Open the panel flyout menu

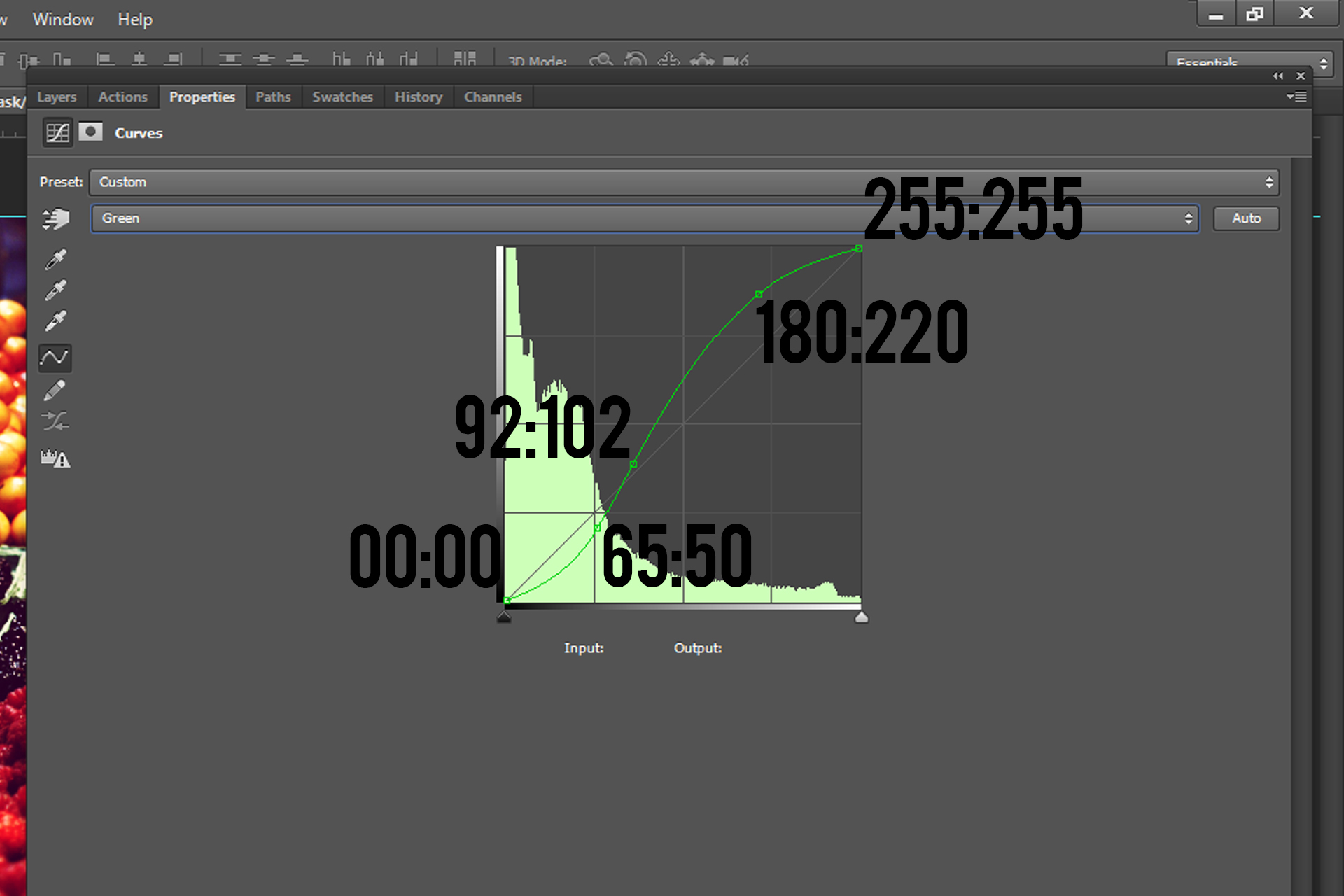1296,97
